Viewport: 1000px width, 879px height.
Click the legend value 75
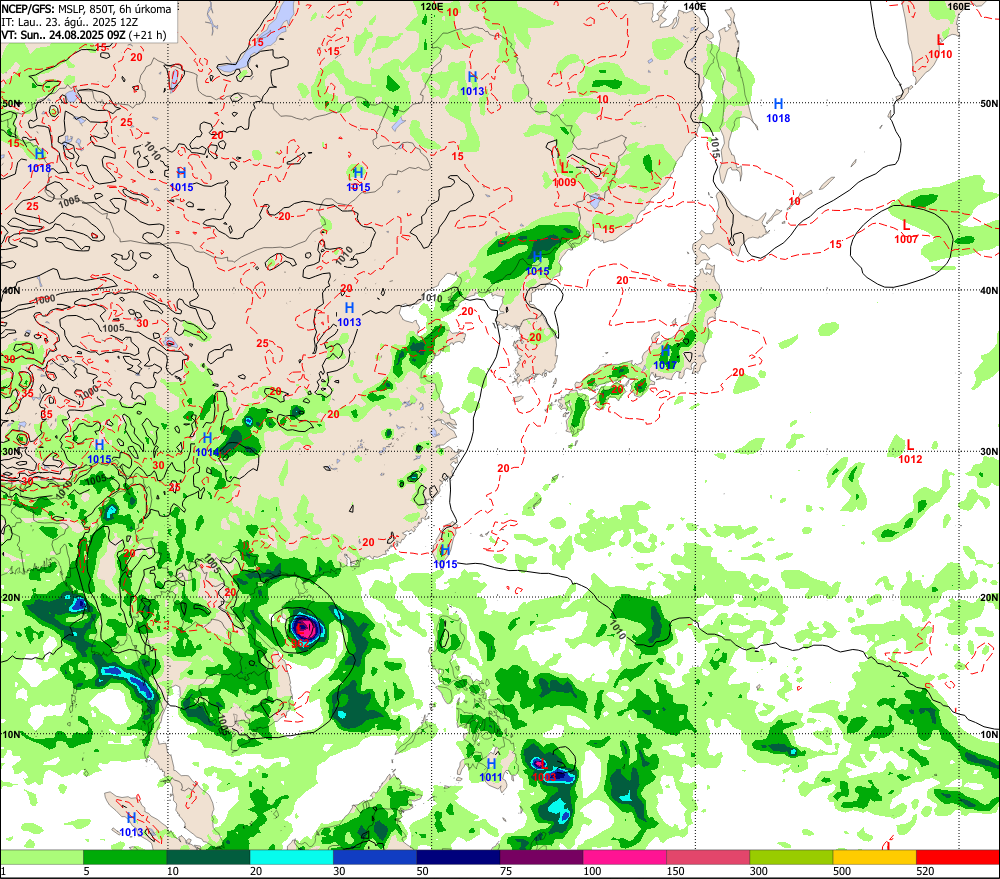[x=506, y=871]
